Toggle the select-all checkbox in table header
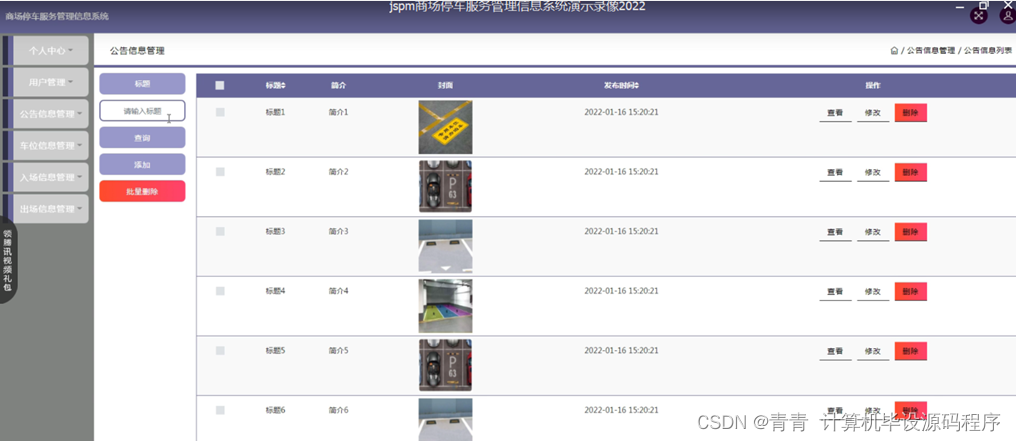The image size is (1016, 441). pyautogui.click(x=220, y=85)
